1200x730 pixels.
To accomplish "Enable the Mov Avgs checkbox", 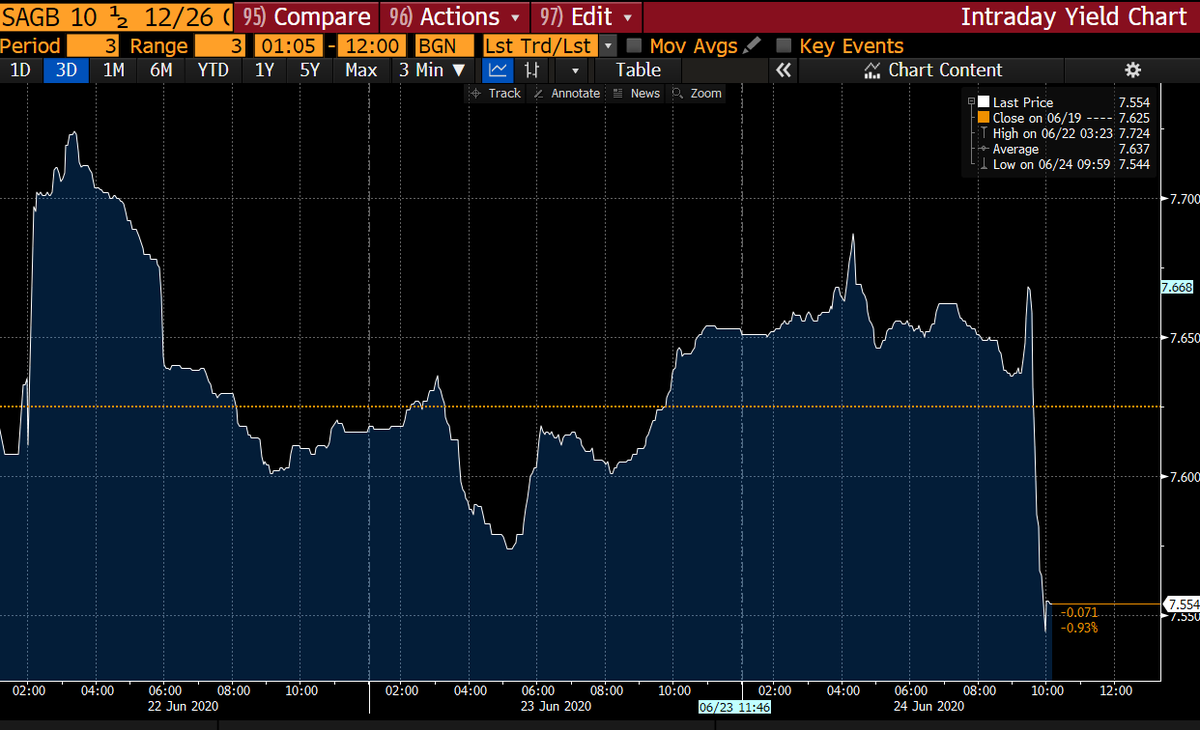I will coord(633,45).
